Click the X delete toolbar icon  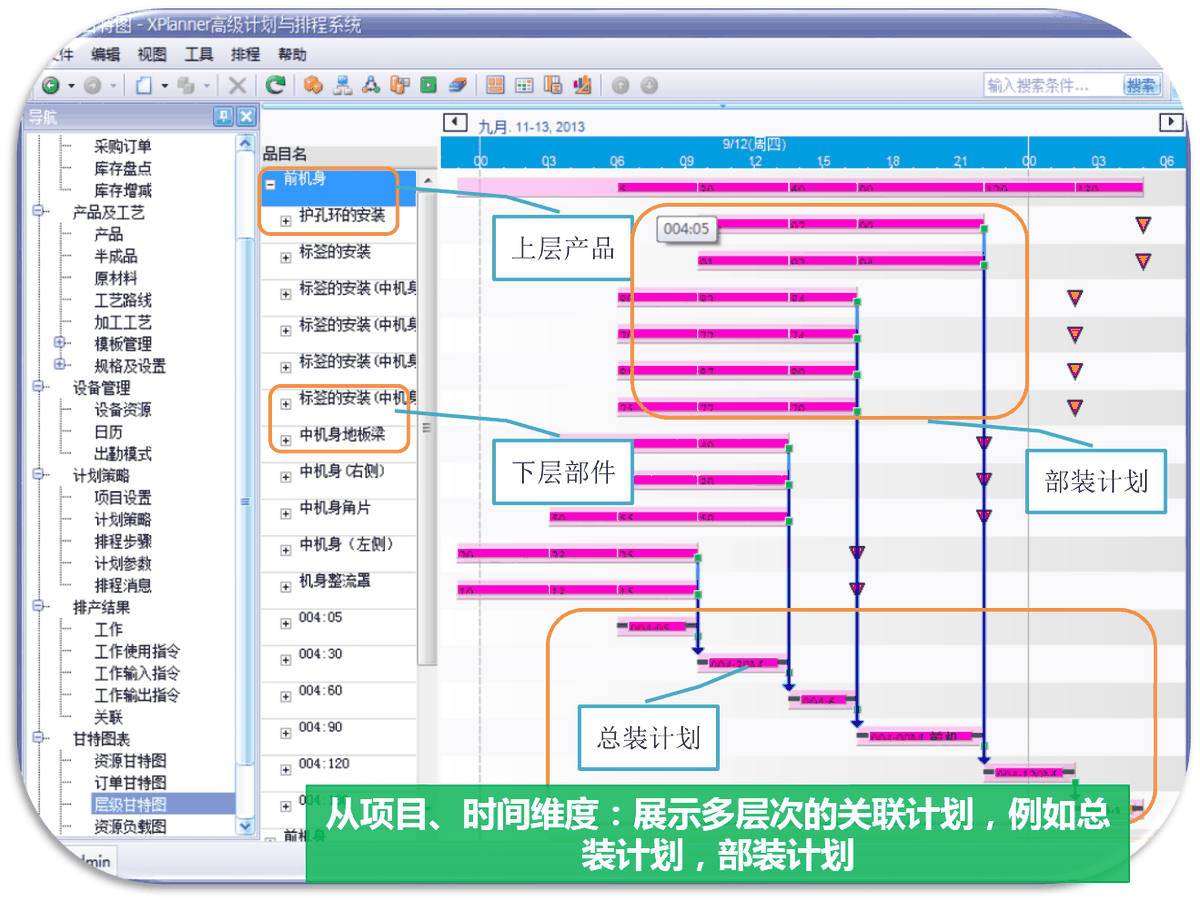pos(237,86)
